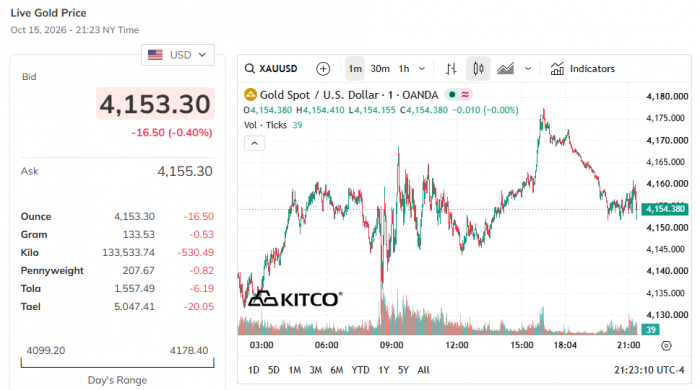Open the XAUUSD symbol search

tap(271, 69)
